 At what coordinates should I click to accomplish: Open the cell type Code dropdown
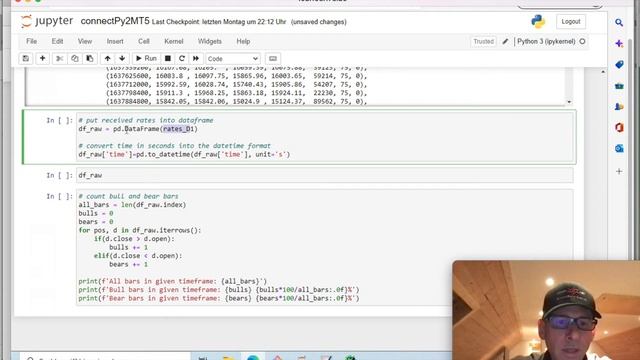coord(233,59)
